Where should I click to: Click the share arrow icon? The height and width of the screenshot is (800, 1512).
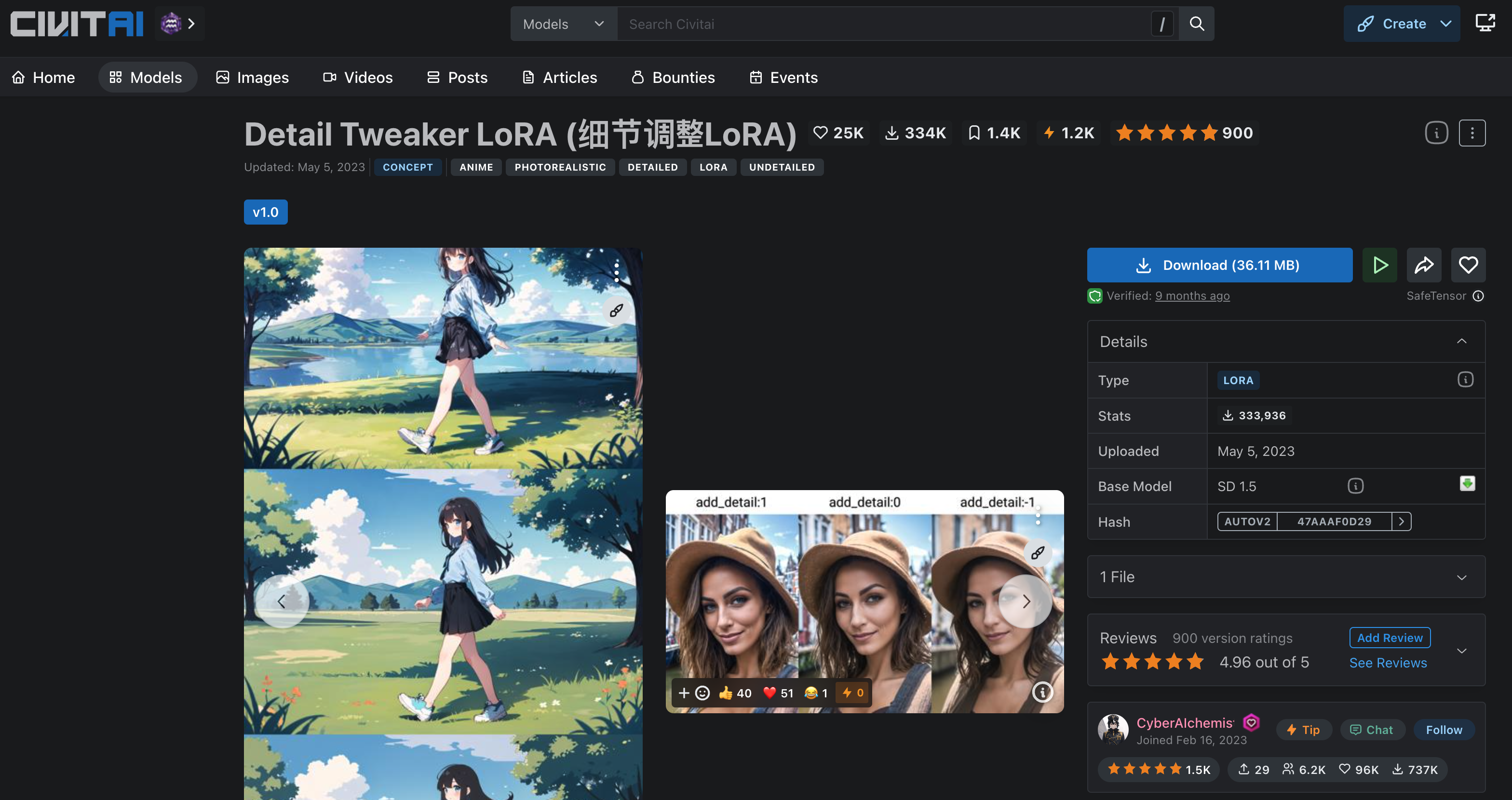[x=1424, y=265]
